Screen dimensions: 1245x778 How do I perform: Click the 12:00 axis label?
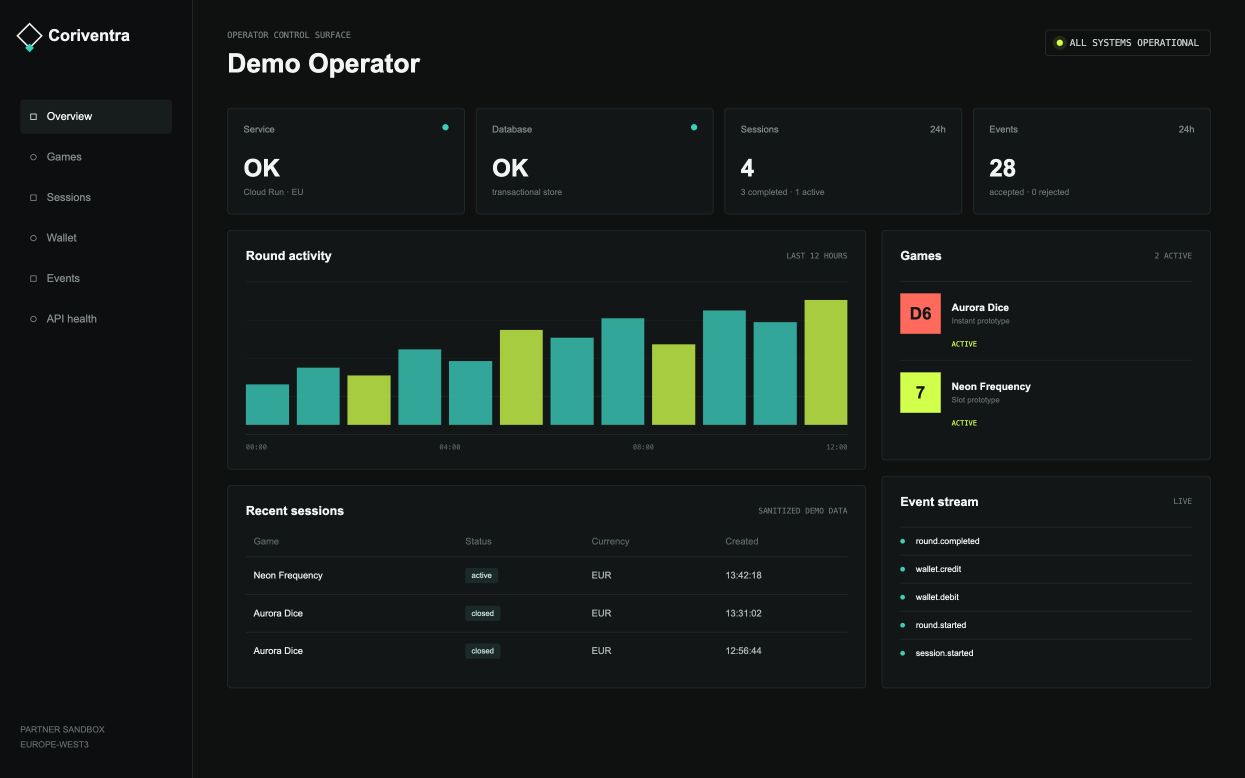click(x=837, y=447)
